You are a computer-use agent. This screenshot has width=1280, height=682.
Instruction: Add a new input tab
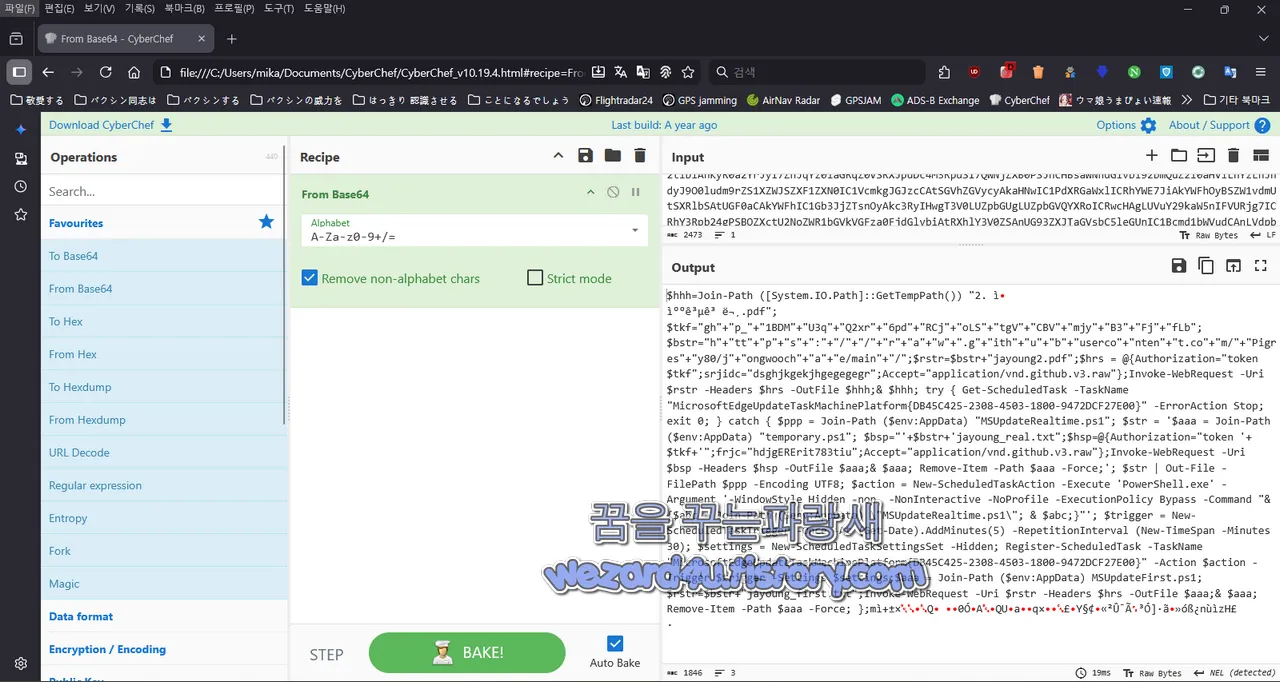point(1152,156)
